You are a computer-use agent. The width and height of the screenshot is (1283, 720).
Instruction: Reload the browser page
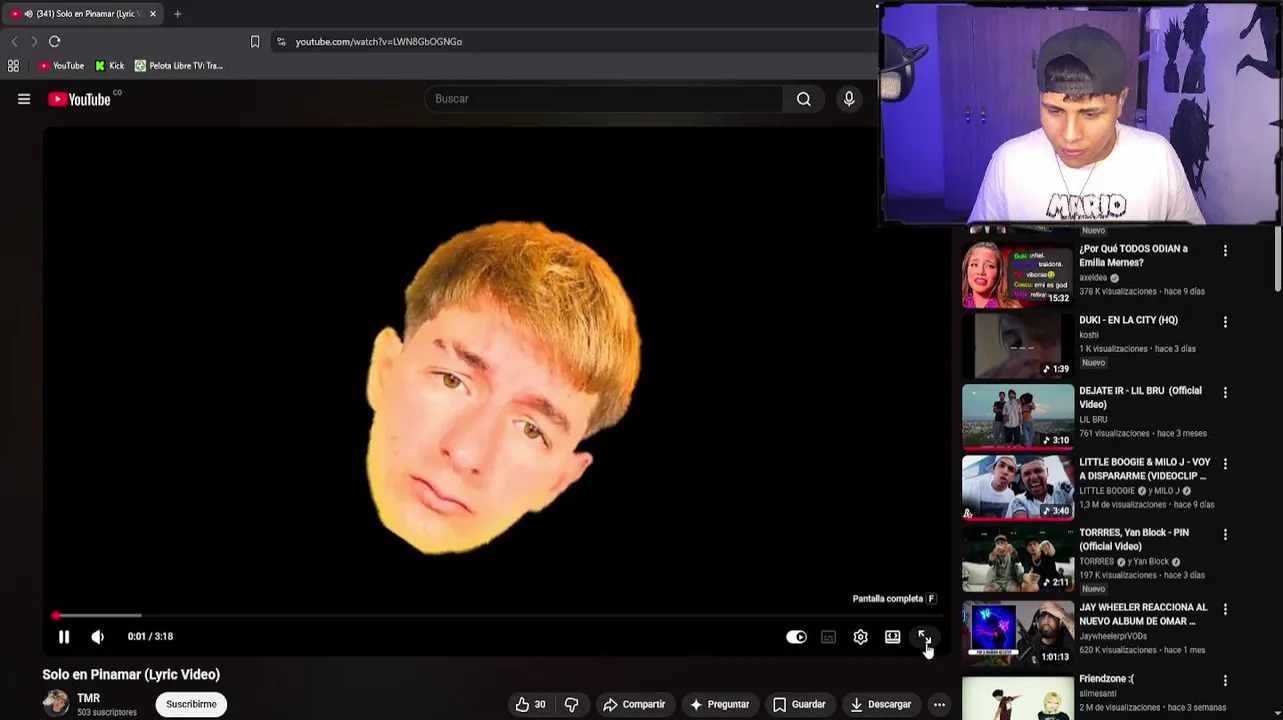55,41
